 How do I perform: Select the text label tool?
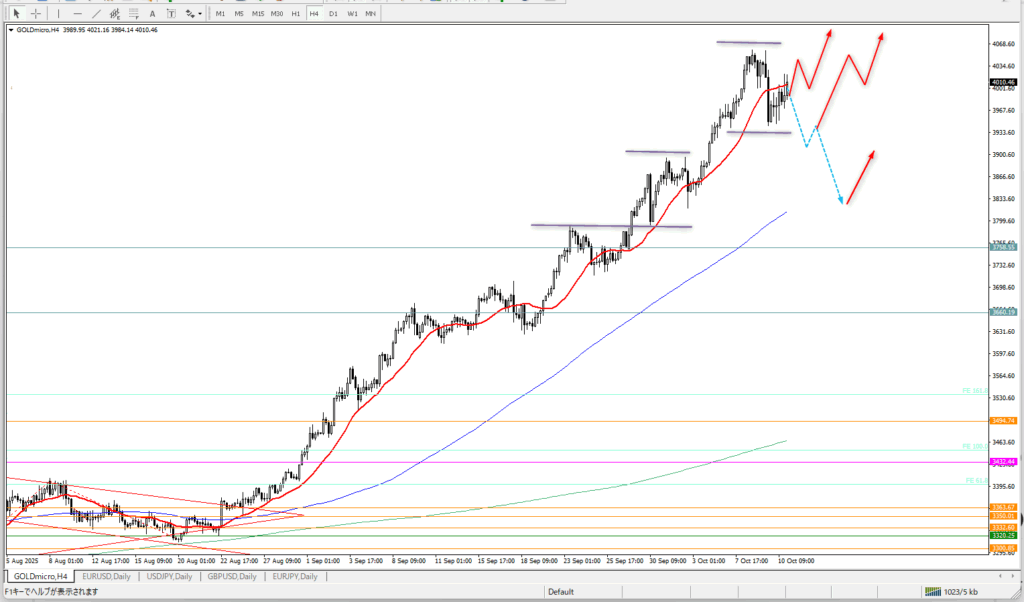pos(173,13)
